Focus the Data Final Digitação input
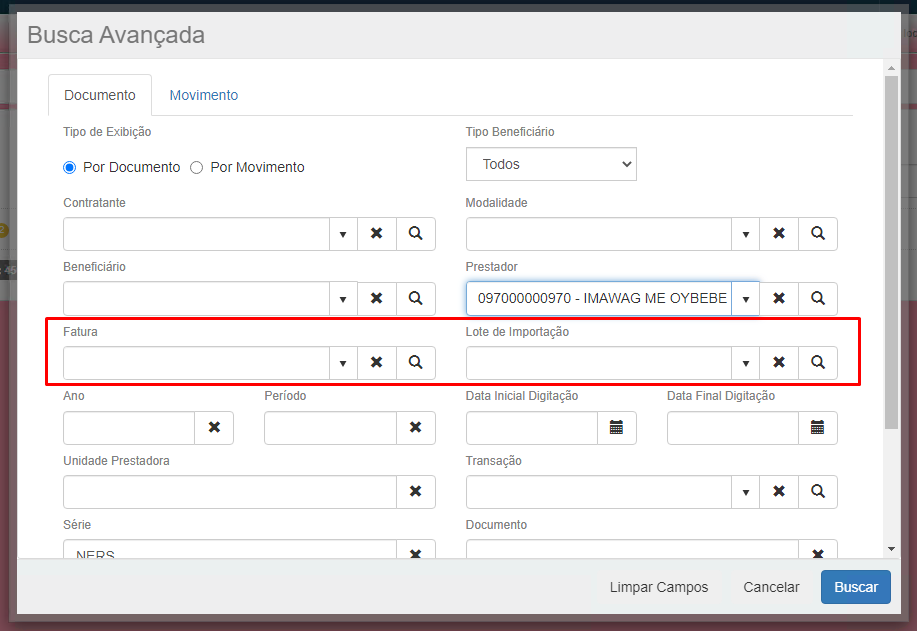This screenshot has width=917, height=631. (x=733, y=427)
